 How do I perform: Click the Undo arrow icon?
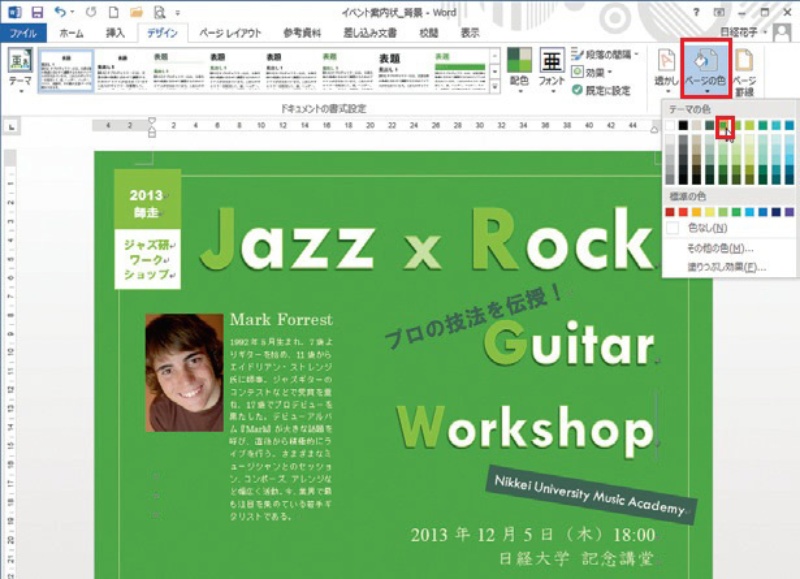coord(61,12)
